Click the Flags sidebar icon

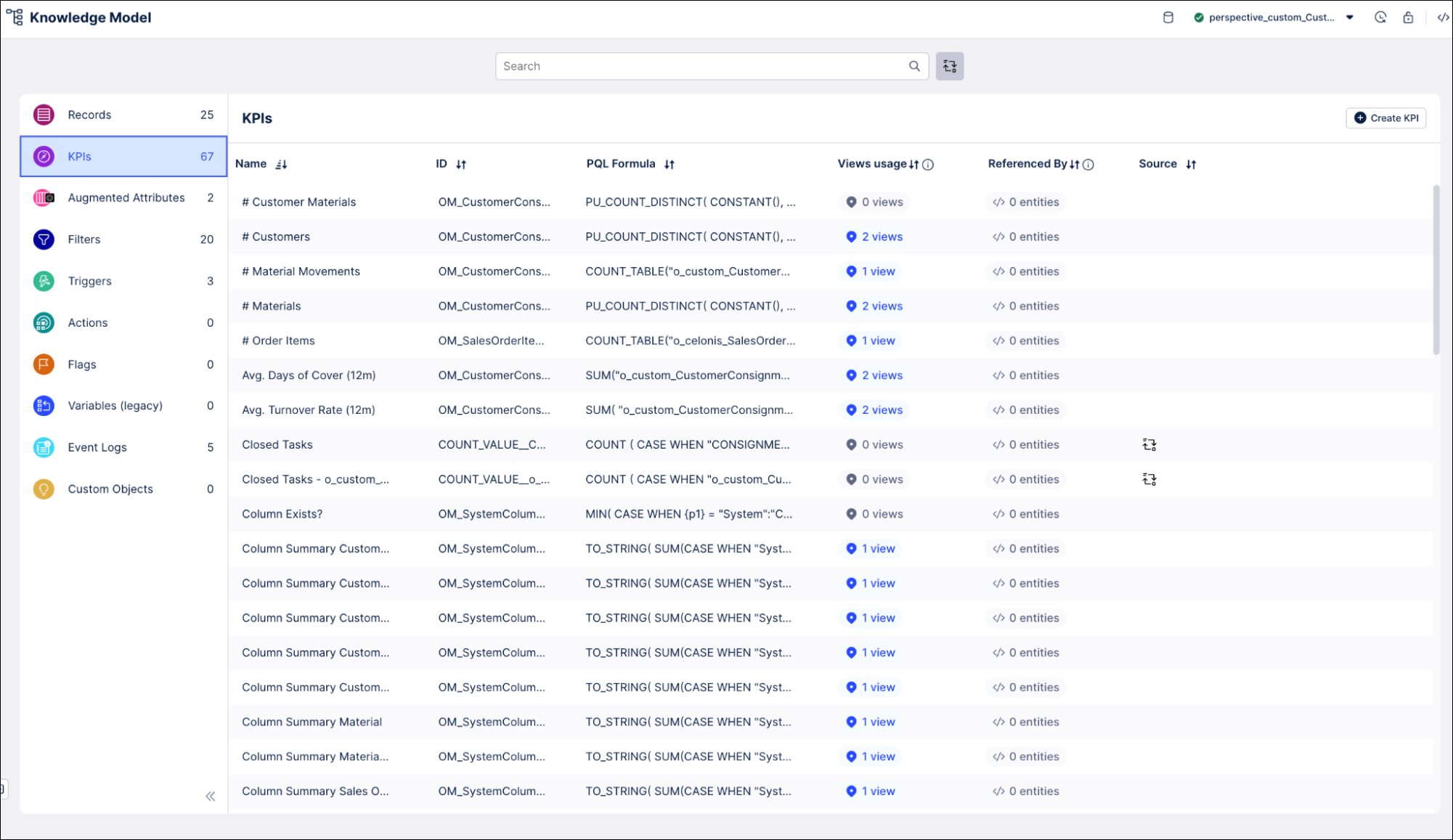click(x=44, y=364)
